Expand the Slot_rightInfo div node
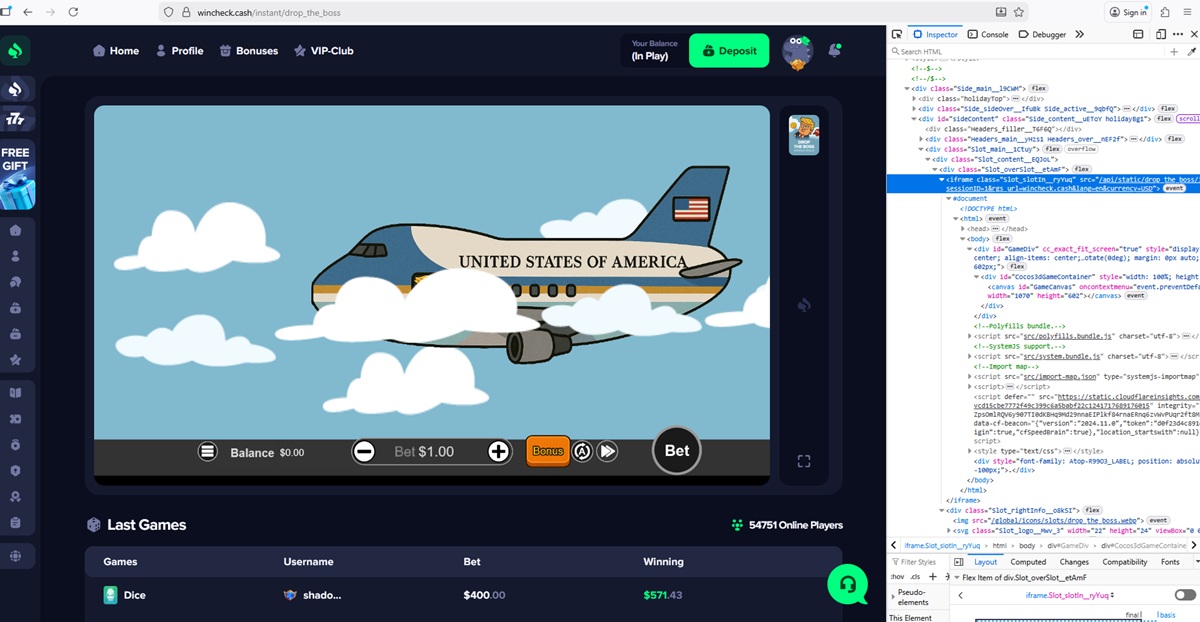This screenshot has width=1200, height=622. pyautogui.click(x=942, y=510)
